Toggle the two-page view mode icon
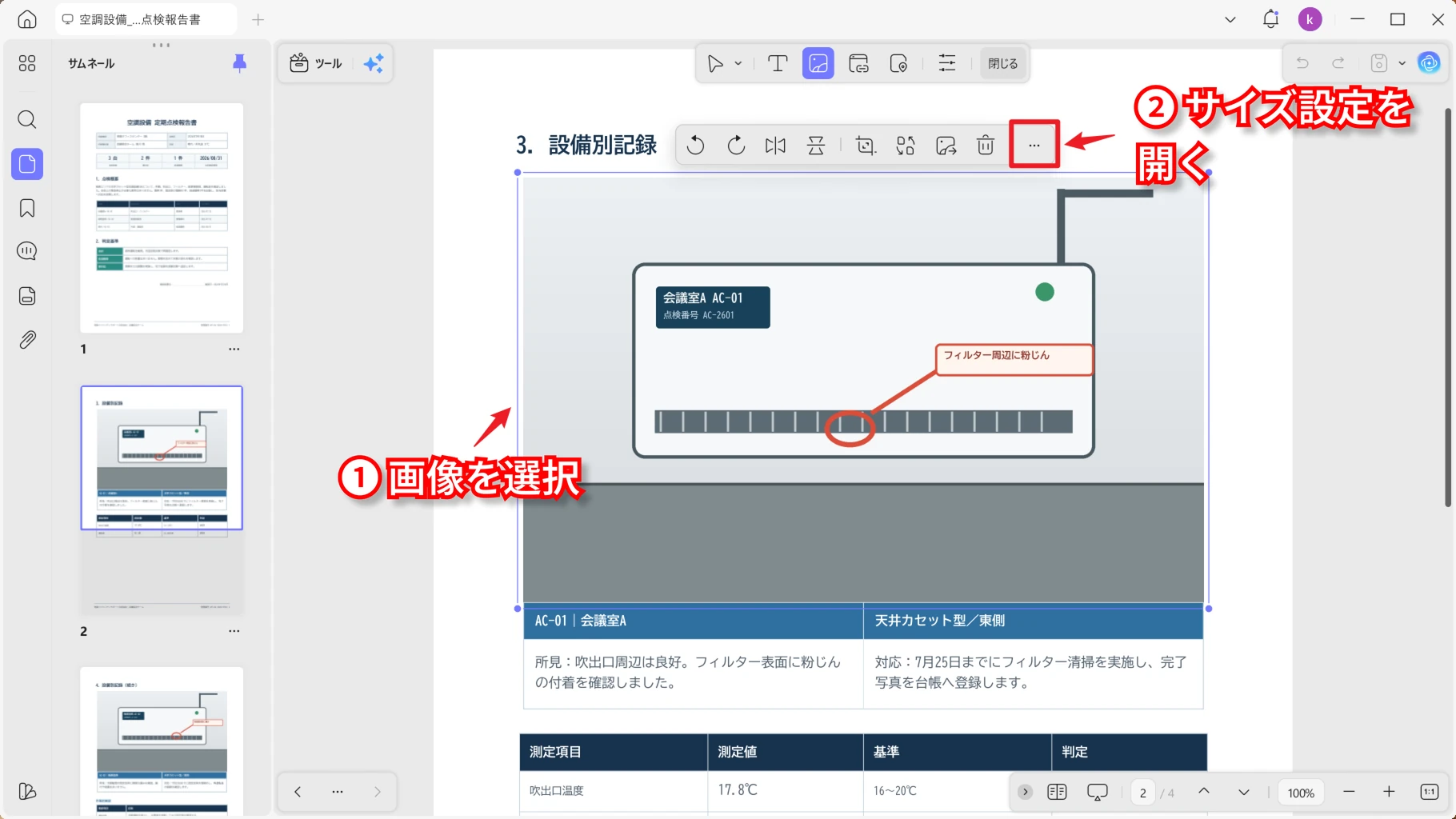This screenshot has height=819, width=1456. 1057,792
